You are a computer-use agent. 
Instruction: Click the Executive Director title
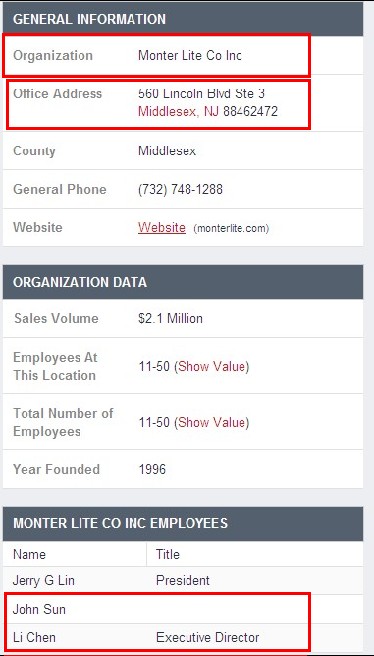pyautogui.click(x=207, y=638)
